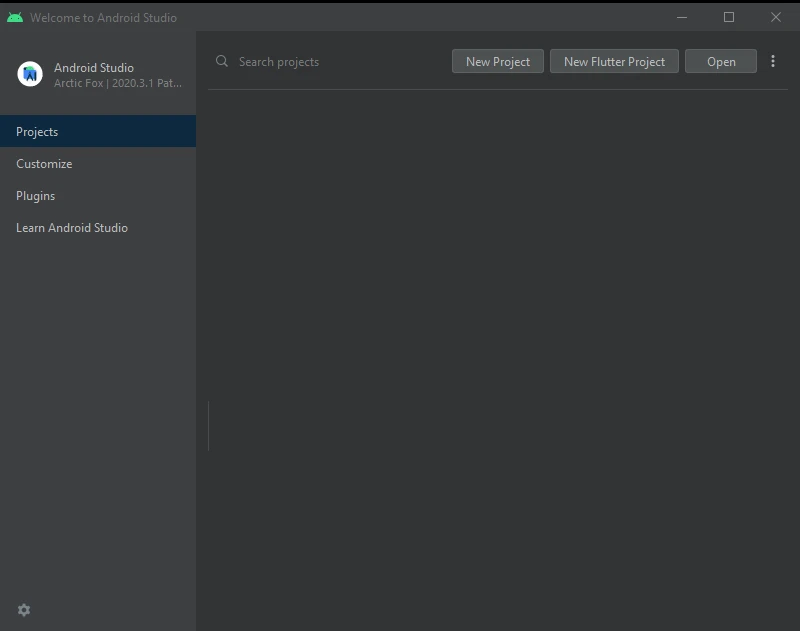
Task: Minimize the Welcome window
Action: click(681, 17)
